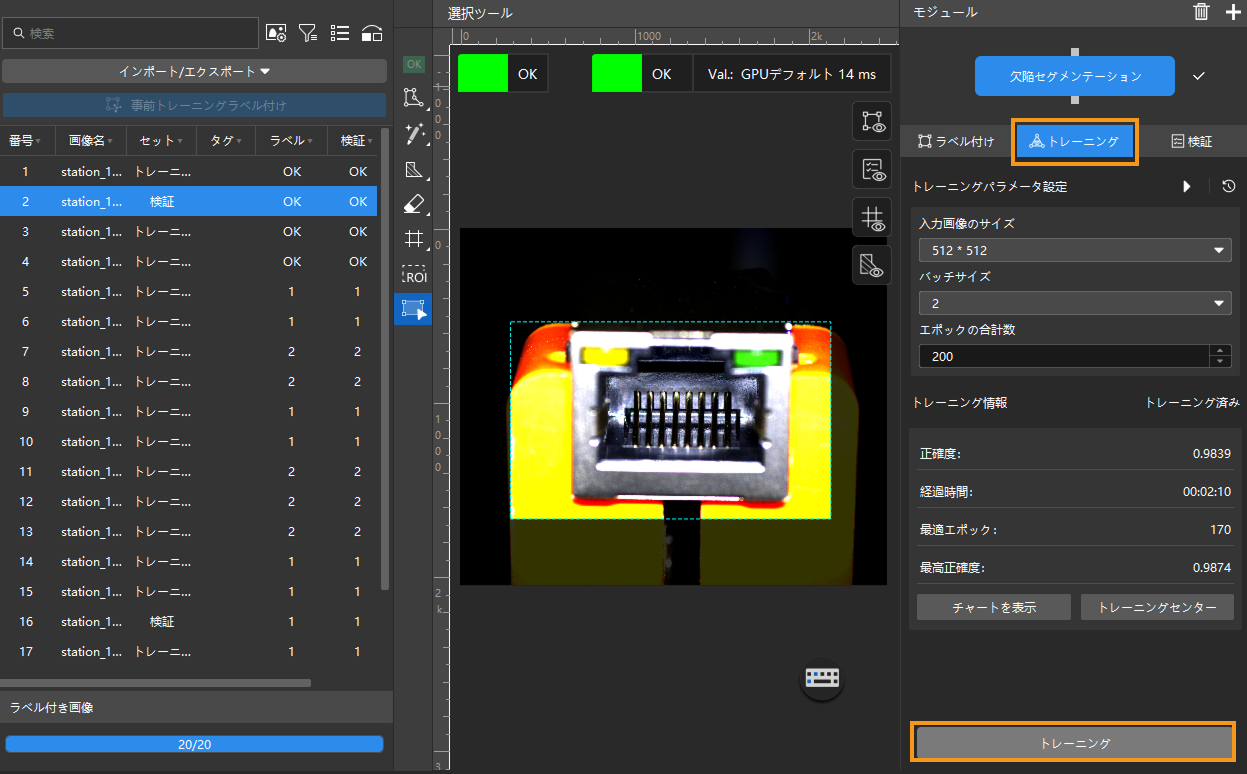Switch to the ラベル付け tab
The height and width of the screenshot is (774, 1247).
[x=956, y=142]
